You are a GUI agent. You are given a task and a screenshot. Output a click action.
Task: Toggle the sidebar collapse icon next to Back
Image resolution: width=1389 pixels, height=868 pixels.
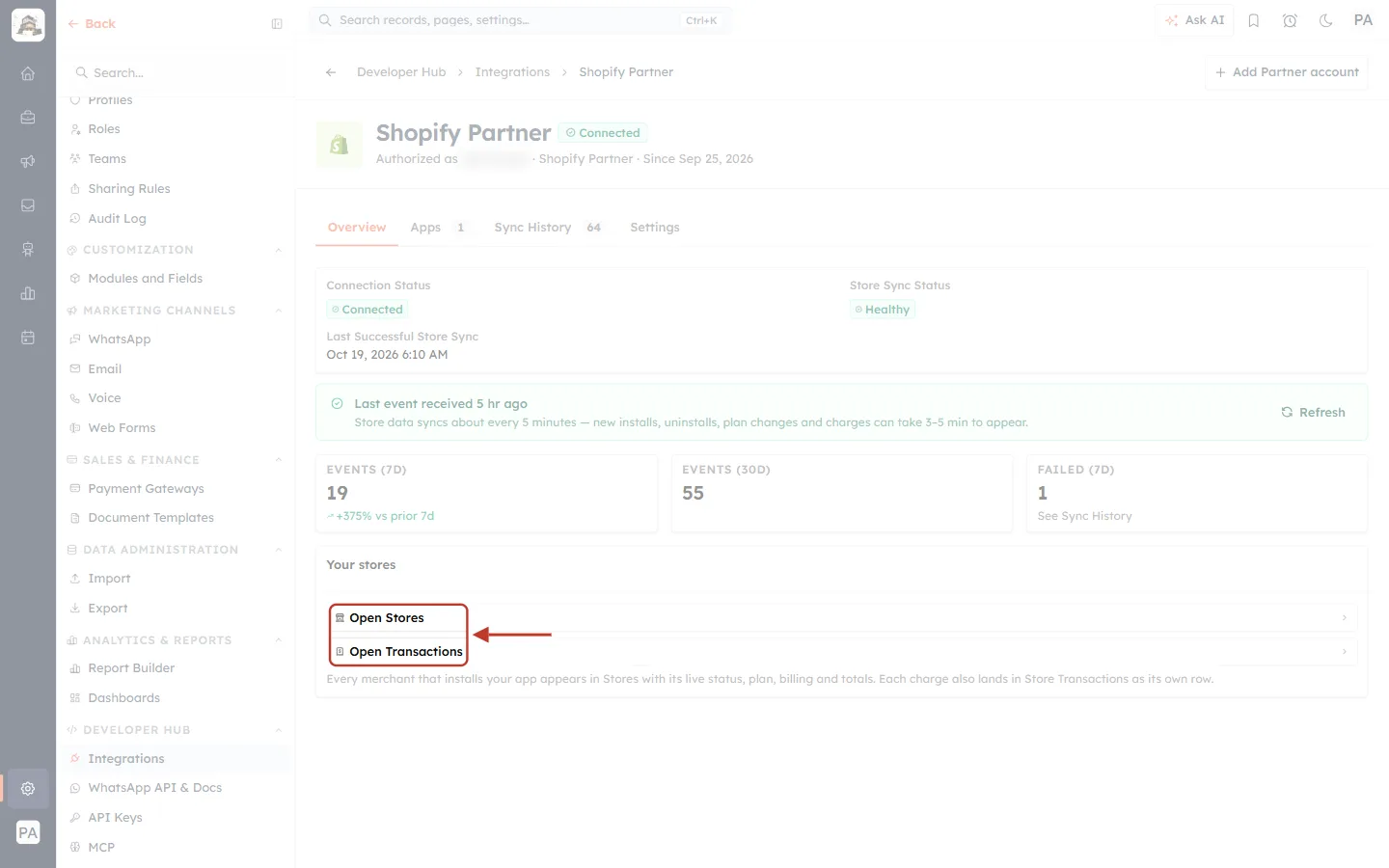pyautogui.click(x=277, y=24)
